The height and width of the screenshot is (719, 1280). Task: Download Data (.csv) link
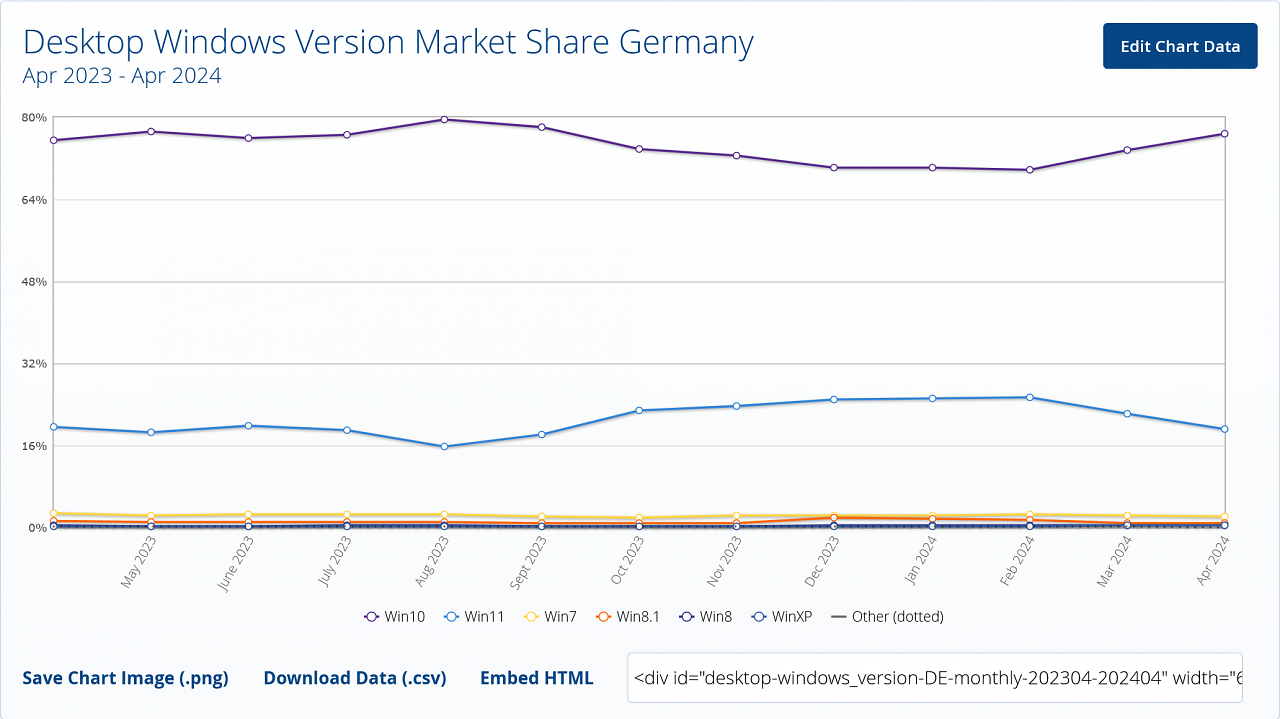click(355, 678)
